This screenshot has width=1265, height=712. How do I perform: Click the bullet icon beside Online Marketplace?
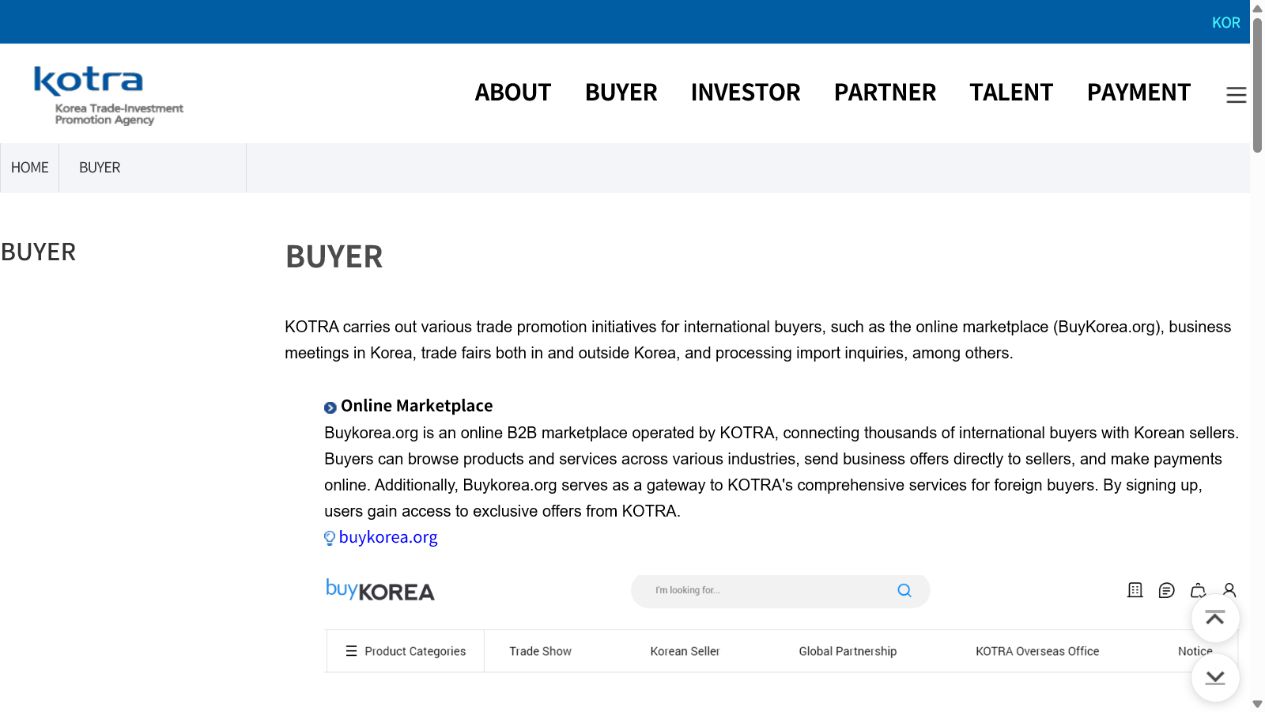pyautogui.click(x=330, y=407)
